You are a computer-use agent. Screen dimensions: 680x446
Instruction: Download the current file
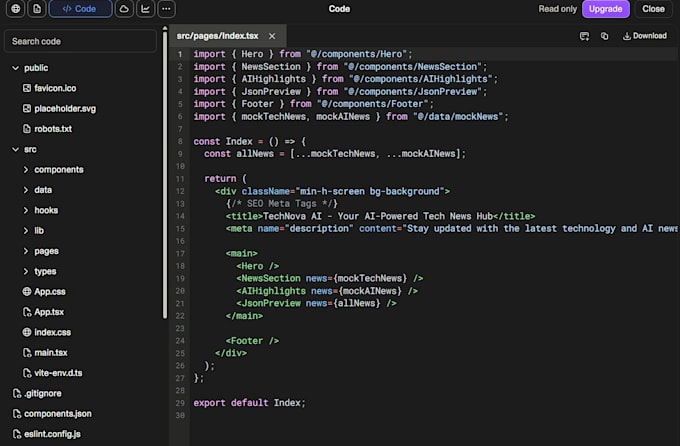[645, 36]
